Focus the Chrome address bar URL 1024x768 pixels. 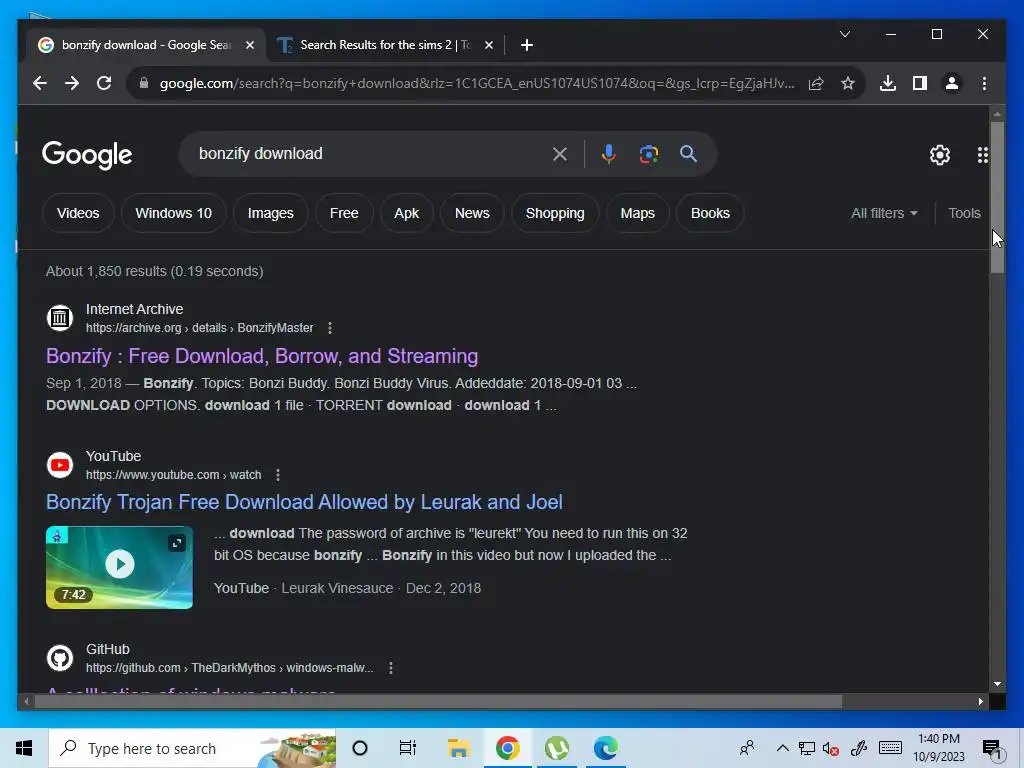(x=477, y=84)
